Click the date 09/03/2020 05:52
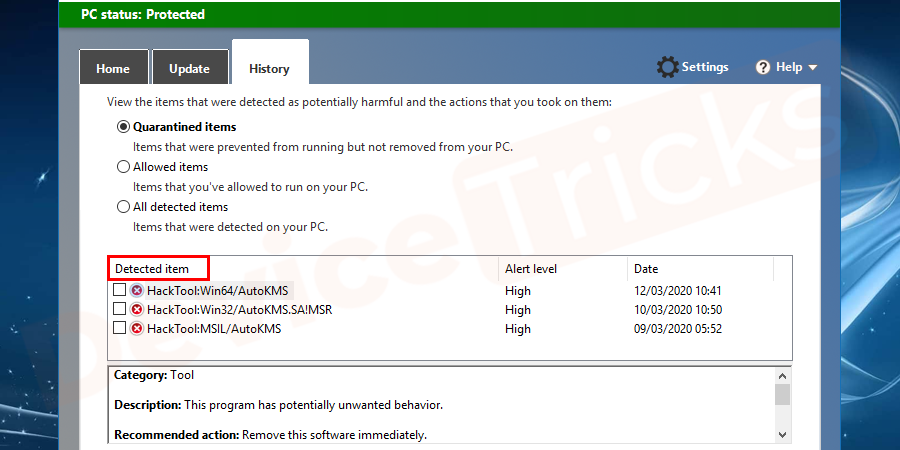This screenshot has height=450, width=900. (x=678, y=329)
